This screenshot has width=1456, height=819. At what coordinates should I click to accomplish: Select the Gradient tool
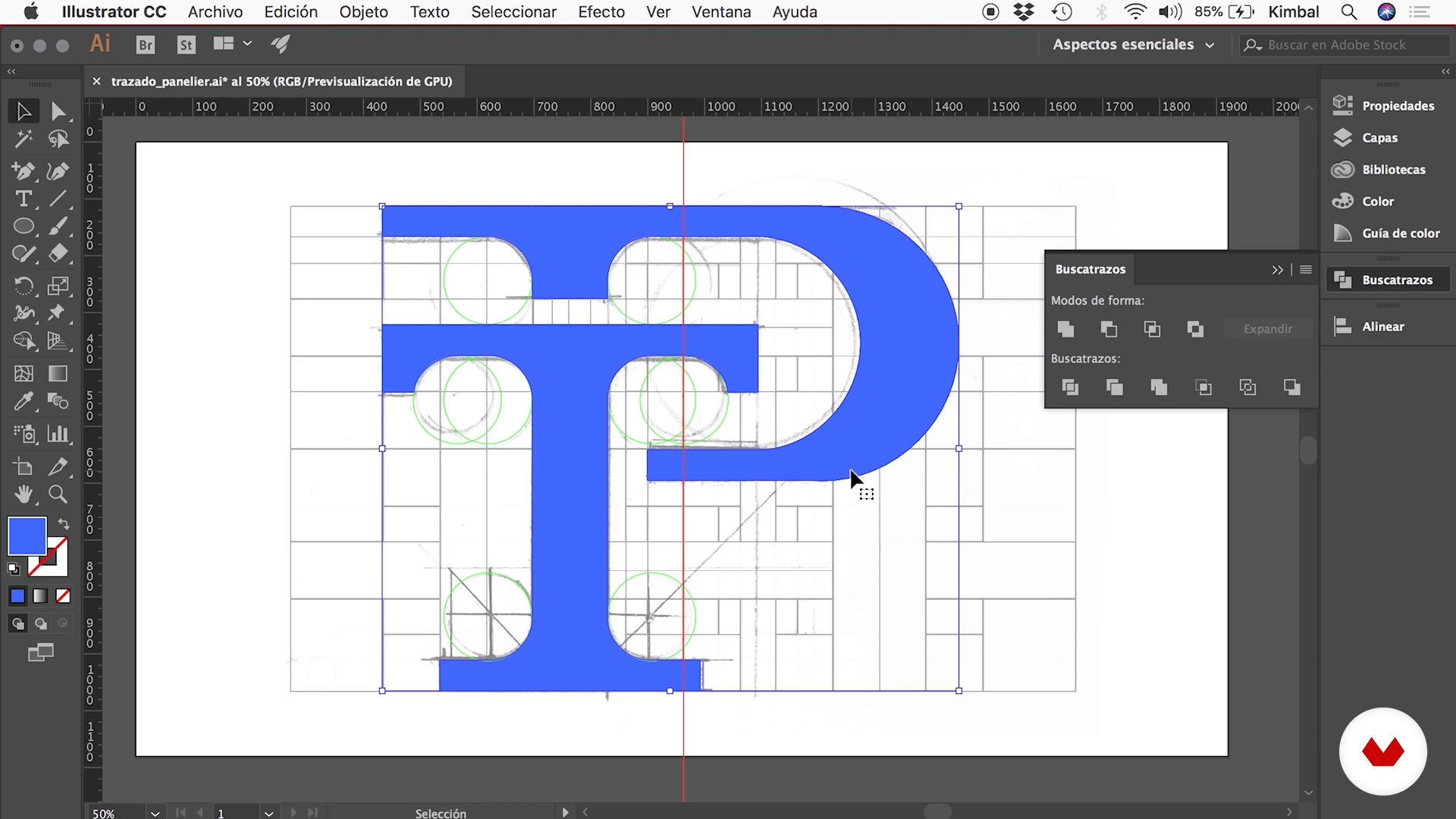58,373
